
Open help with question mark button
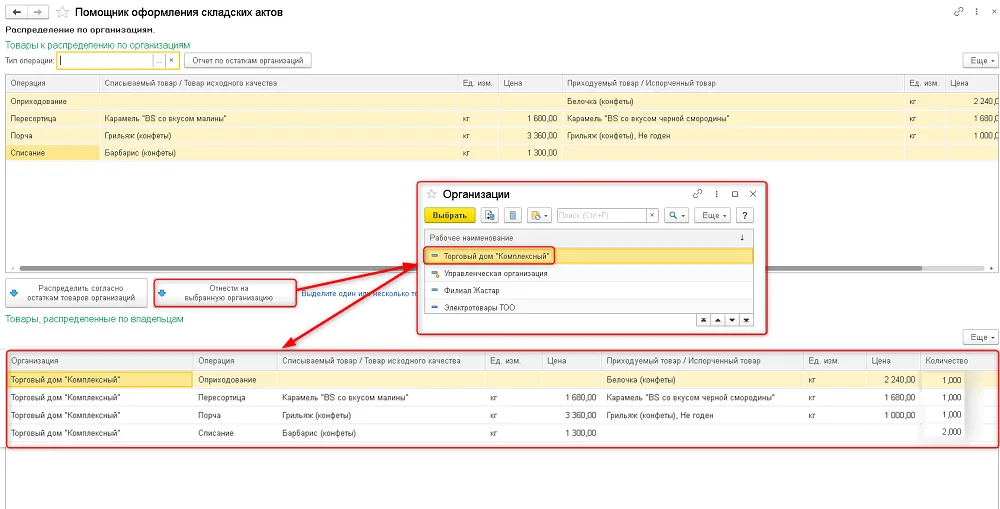coord(745,216)
